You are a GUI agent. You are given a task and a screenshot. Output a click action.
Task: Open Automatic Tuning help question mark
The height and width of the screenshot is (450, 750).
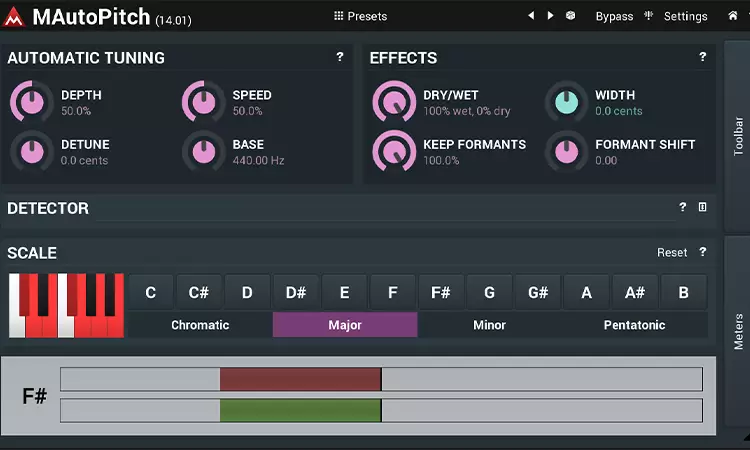point(340,57)
